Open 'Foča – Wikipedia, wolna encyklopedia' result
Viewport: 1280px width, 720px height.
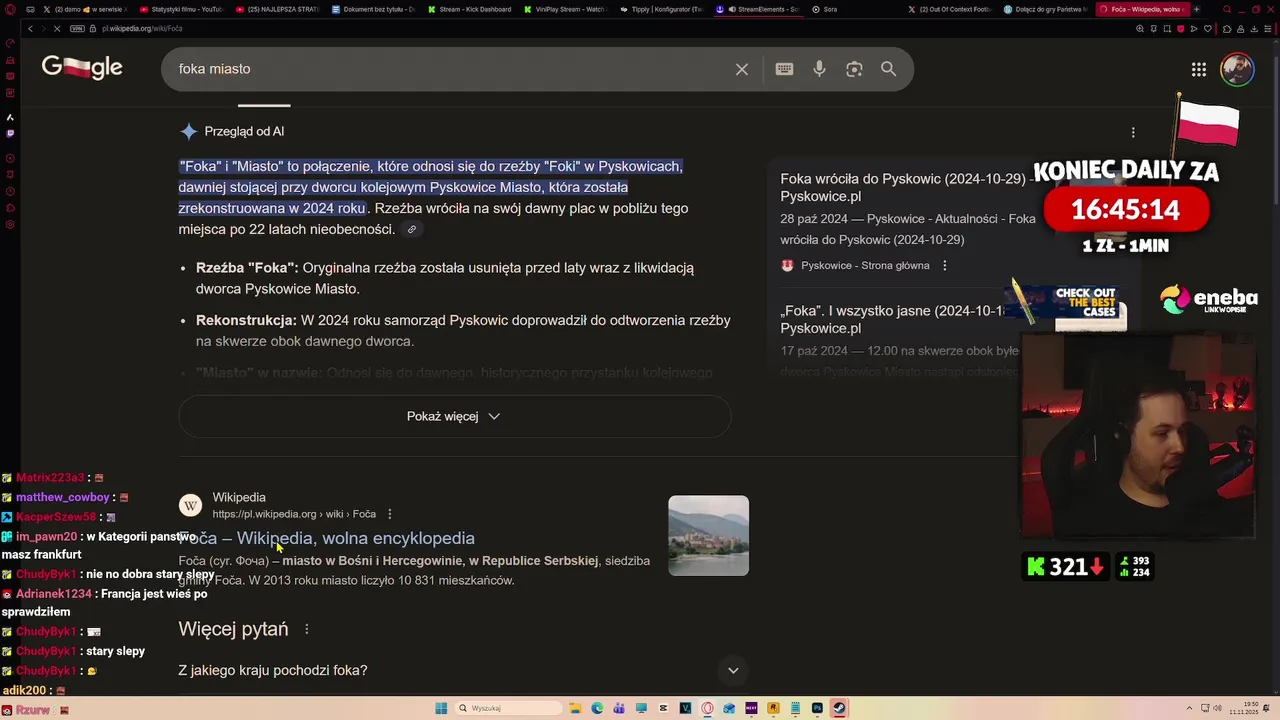(x=327, y=538)
